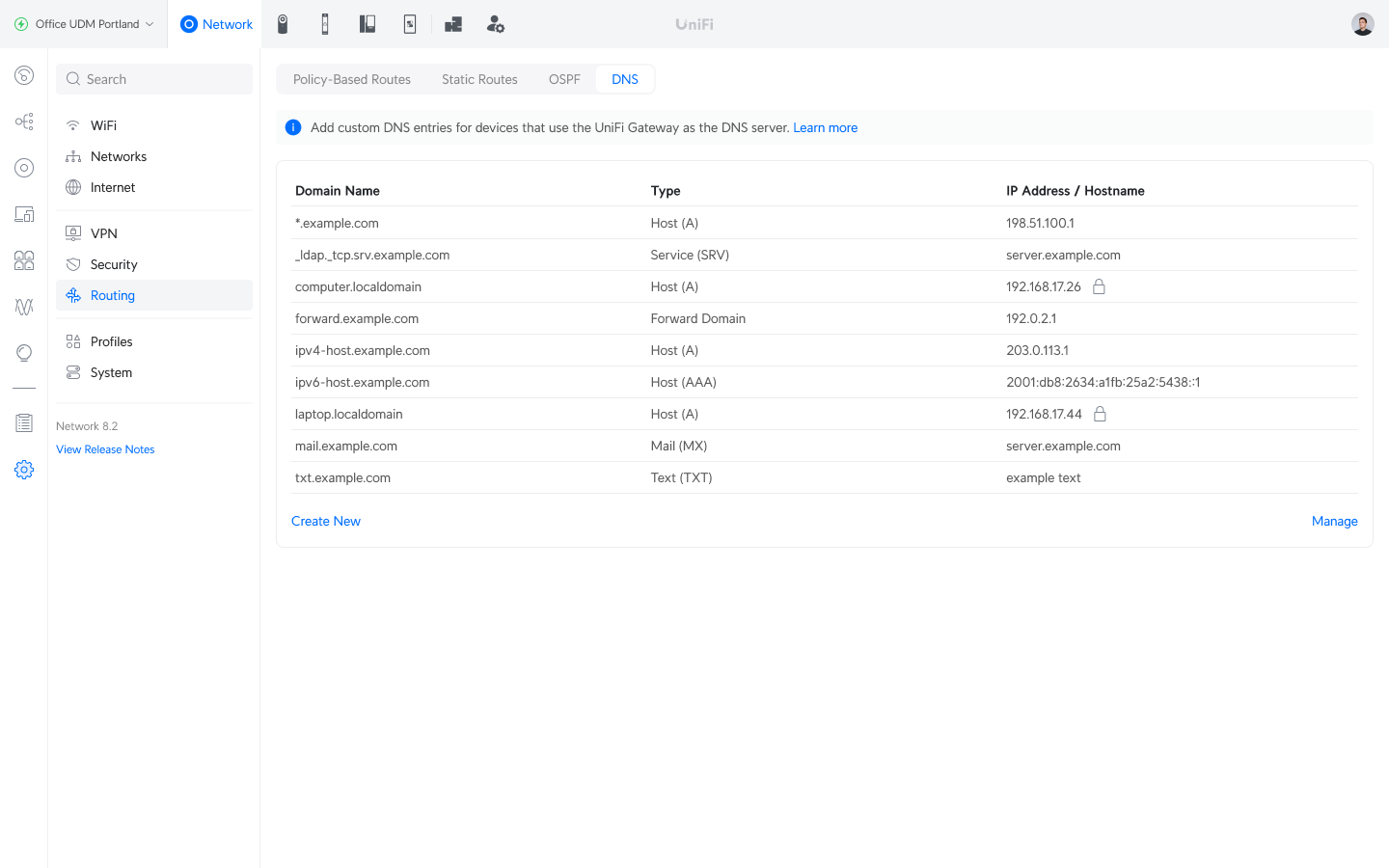The height and width of the screenshot is (868, 1389).
Task: Click the lock icon beside 192.168.17.44
Action: 1100,414
